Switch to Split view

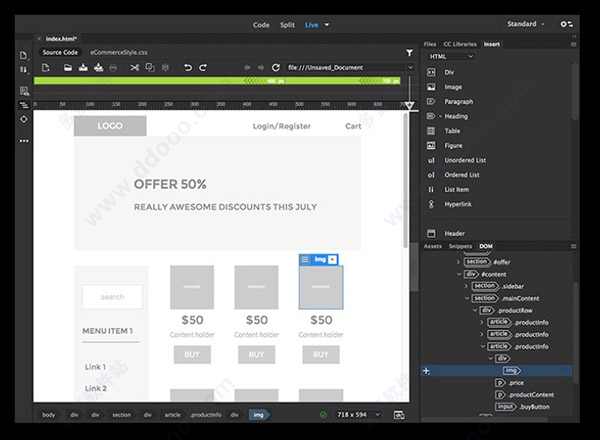[x=287, y=25]
